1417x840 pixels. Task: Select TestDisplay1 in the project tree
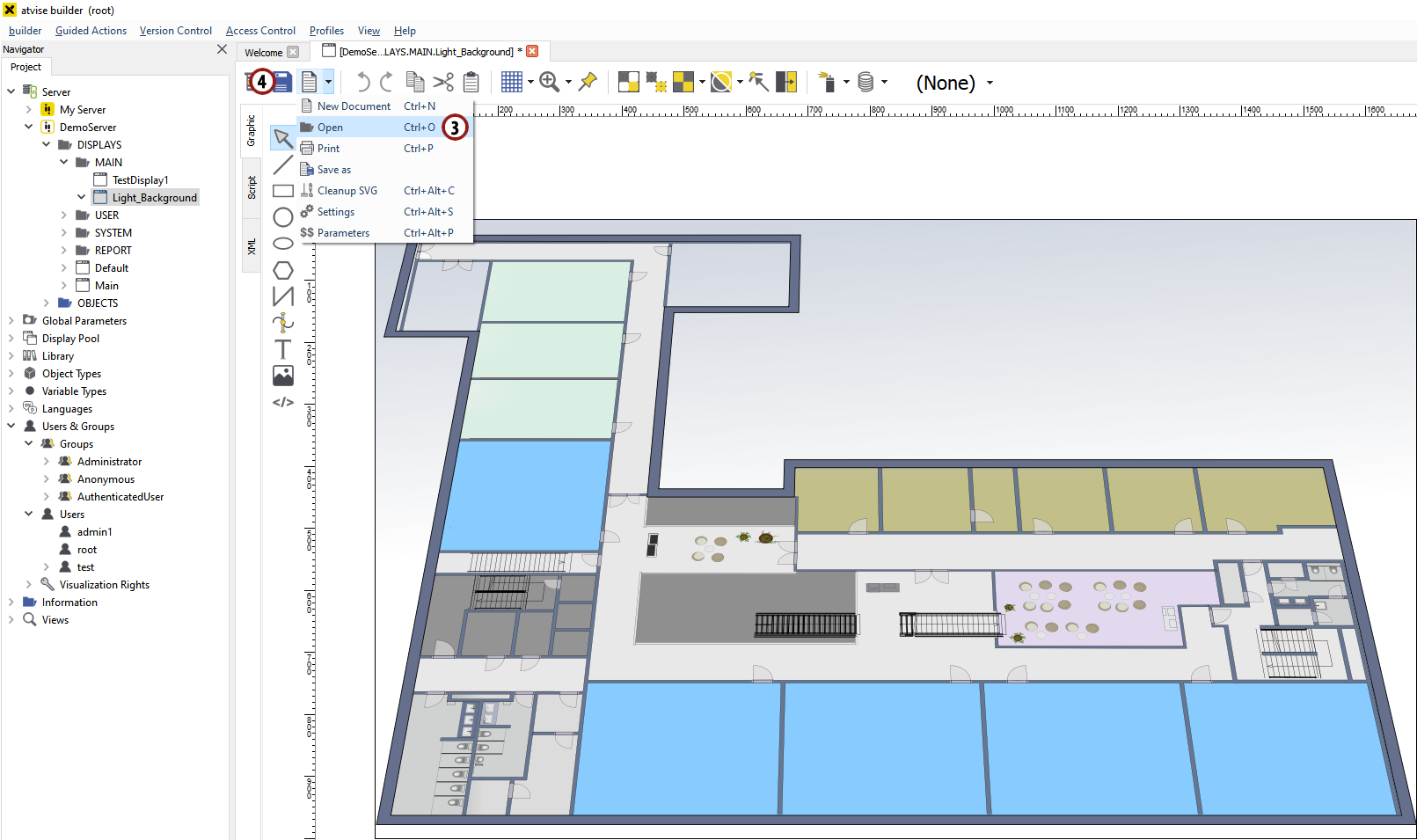[x=140, y=180]
